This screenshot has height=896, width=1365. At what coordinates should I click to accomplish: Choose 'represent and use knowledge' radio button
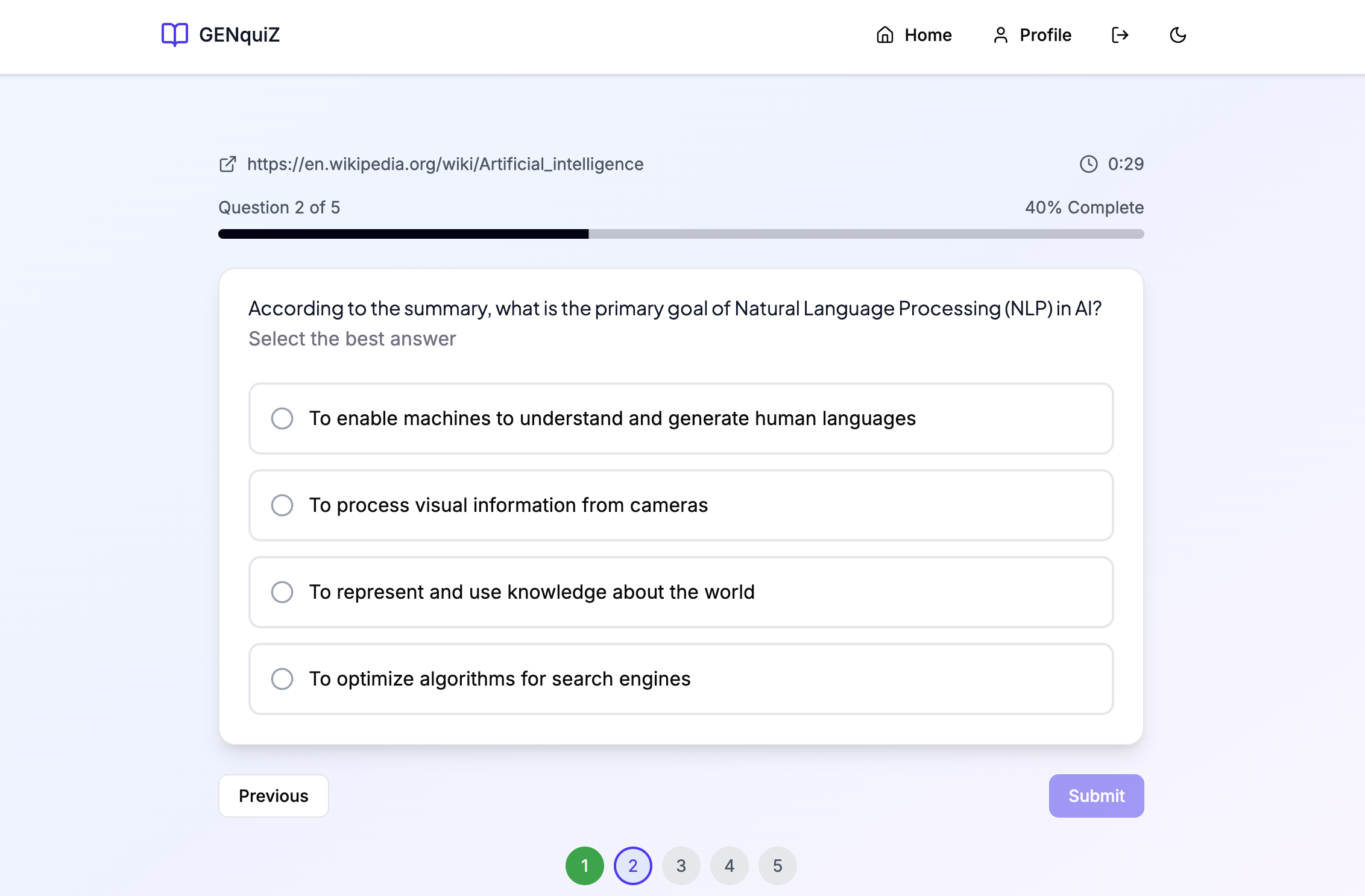(282, 592)
